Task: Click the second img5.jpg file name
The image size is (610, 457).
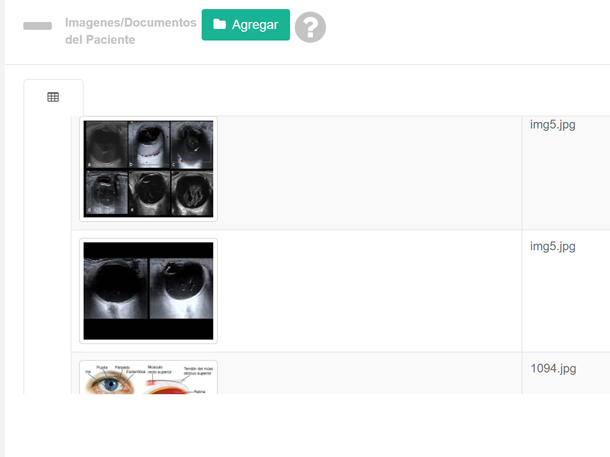Action: (552, 247)
